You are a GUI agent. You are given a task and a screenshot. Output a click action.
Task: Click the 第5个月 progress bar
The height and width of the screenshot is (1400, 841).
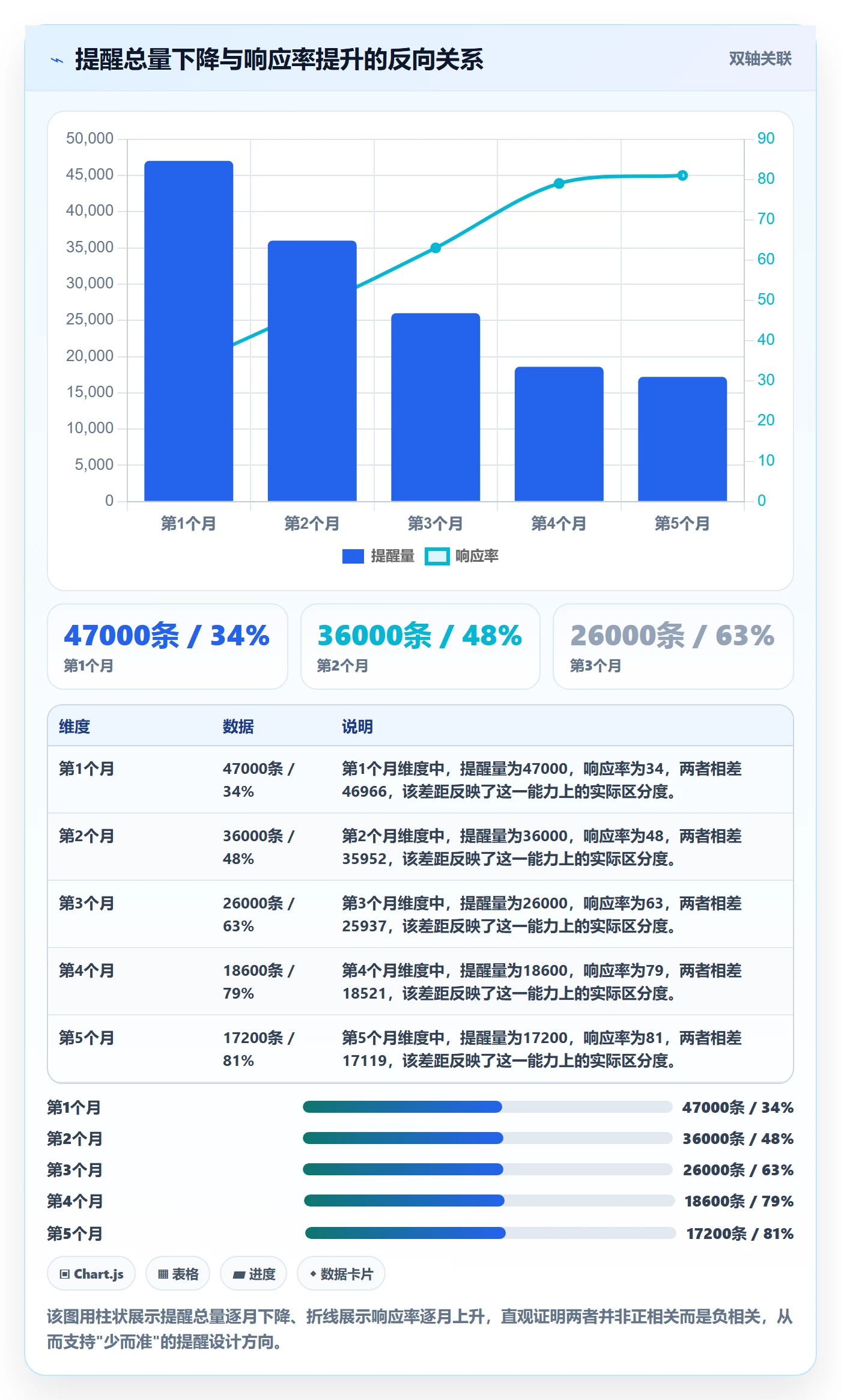490,1233
